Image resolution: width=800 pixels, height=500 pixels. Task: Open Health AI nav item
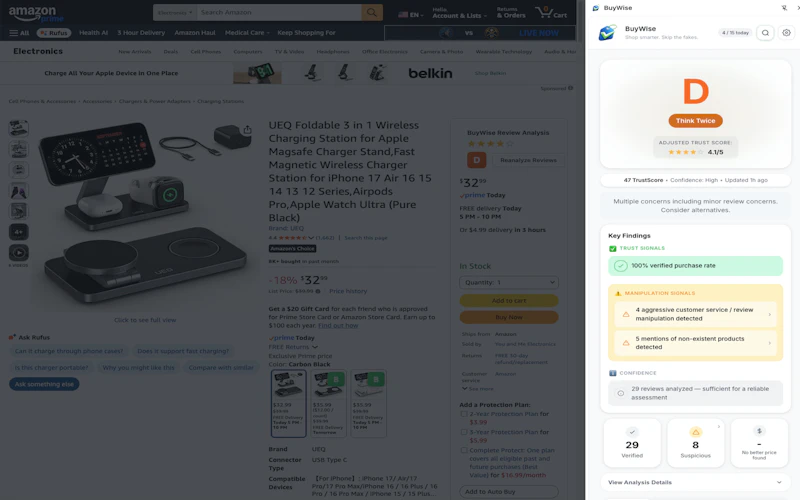point(93,33)
